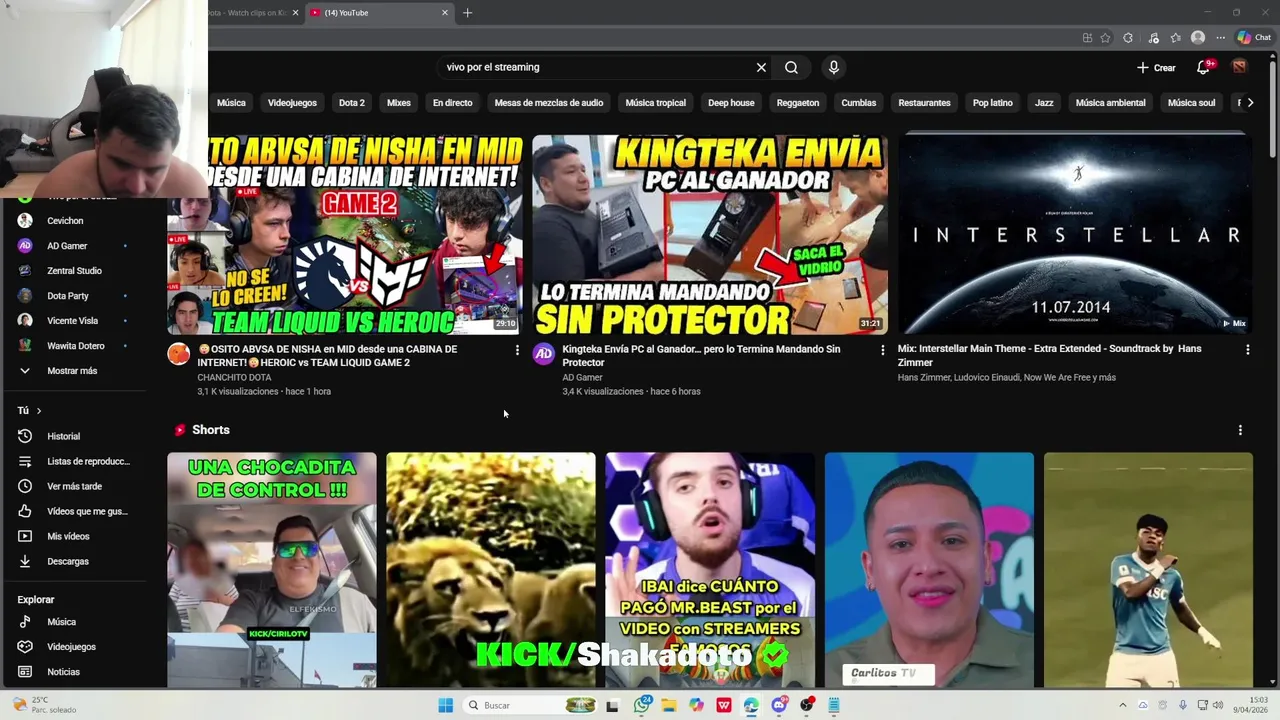Show more filter chips with right arrow
1280x720 pixels.
point(1250,102)
